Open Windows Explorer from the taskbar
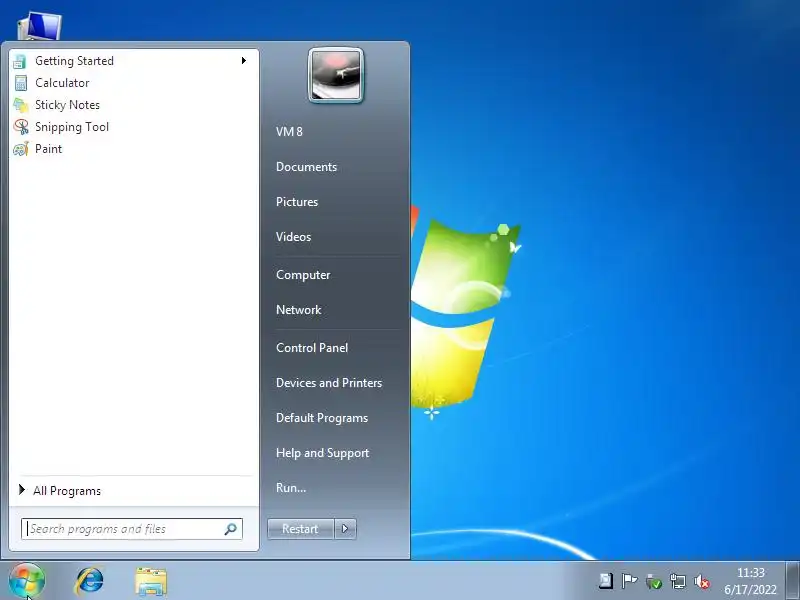The height and width of the screenshot is (600, 800). (151, 582)
